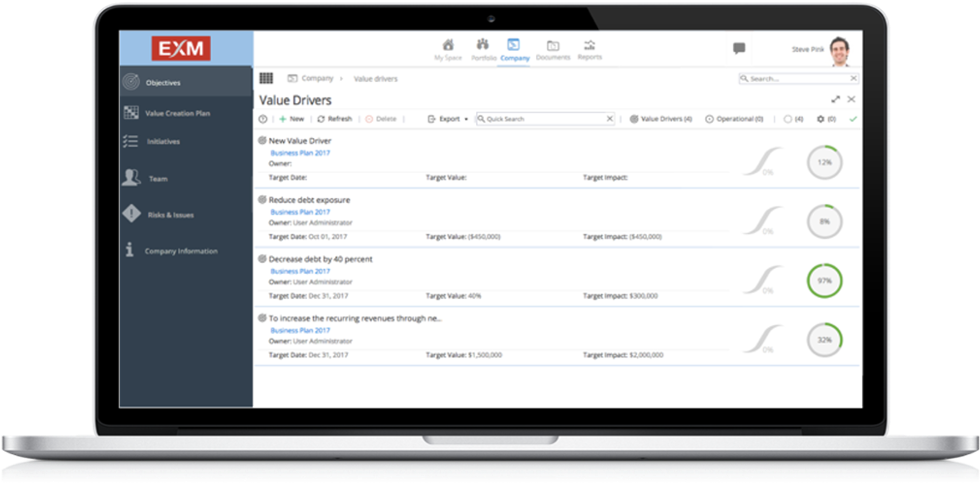Switch to My Space tab
980x483 pixels.
(x=448, y=50)
